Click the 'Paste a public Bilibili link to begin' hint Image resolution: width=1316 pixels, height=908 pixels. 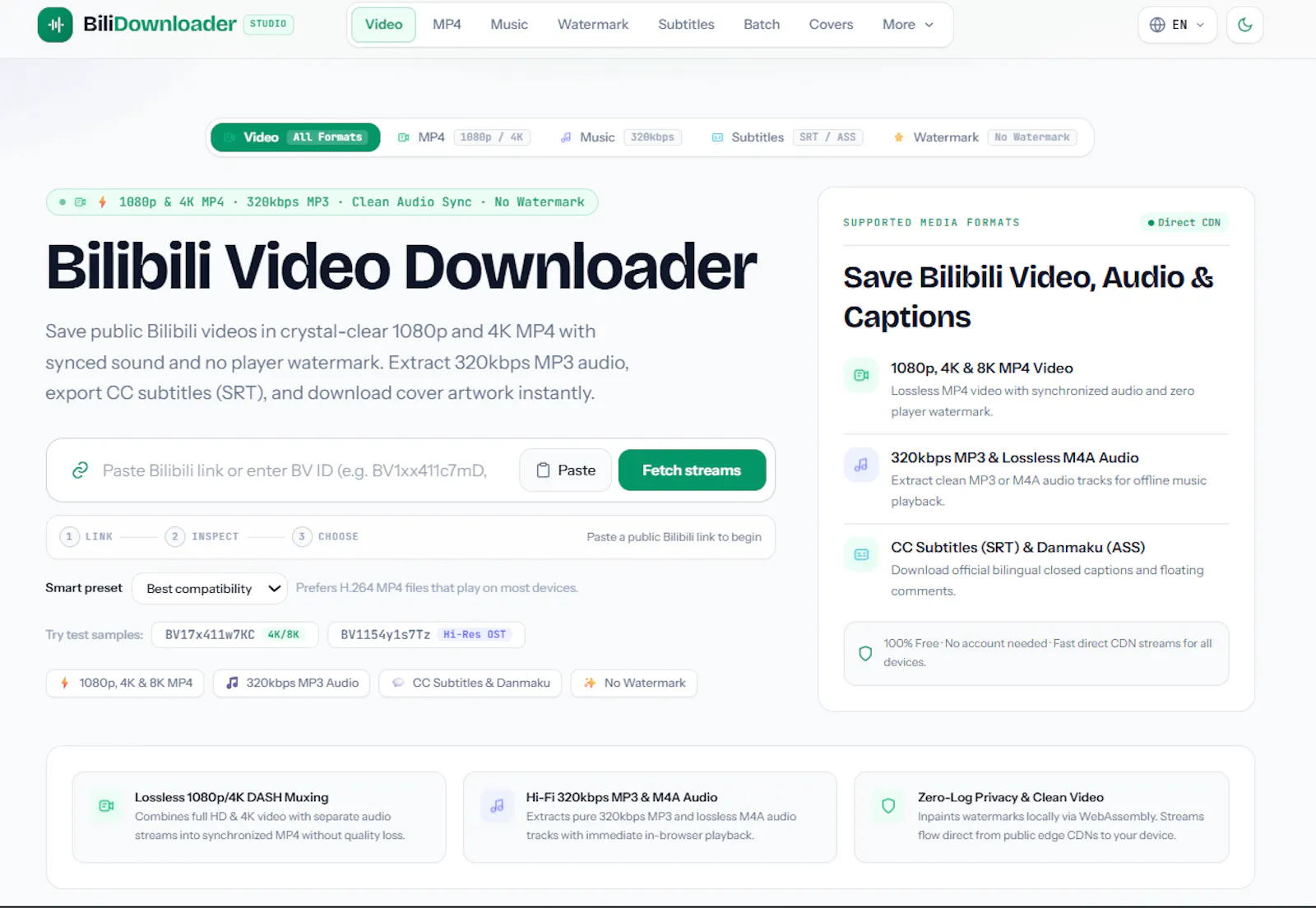(x=674, y=537)
